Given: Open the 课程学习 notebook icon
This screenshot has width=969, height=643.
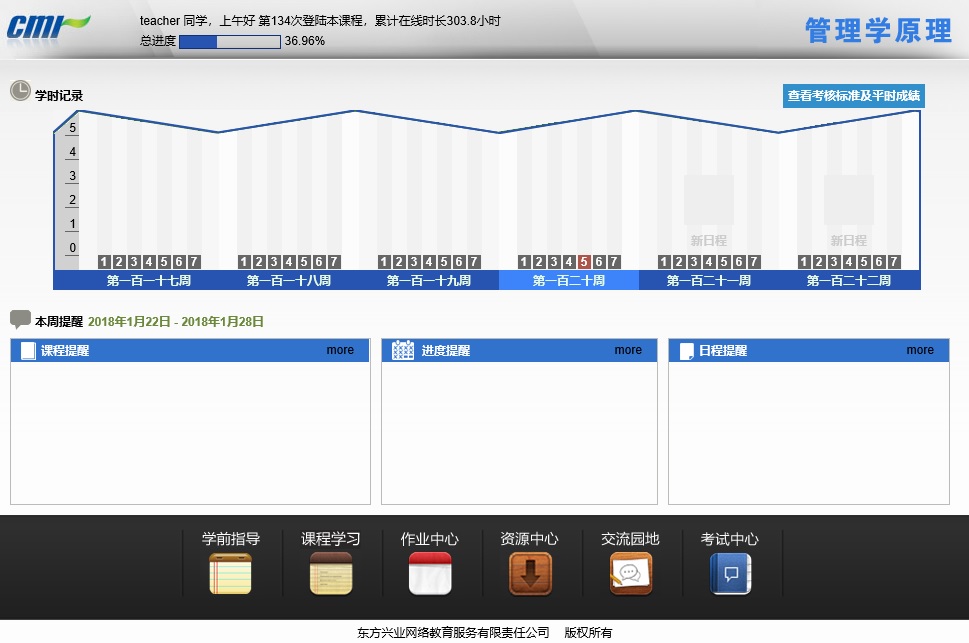Looking at the screenshot, I should click(331, 574).
